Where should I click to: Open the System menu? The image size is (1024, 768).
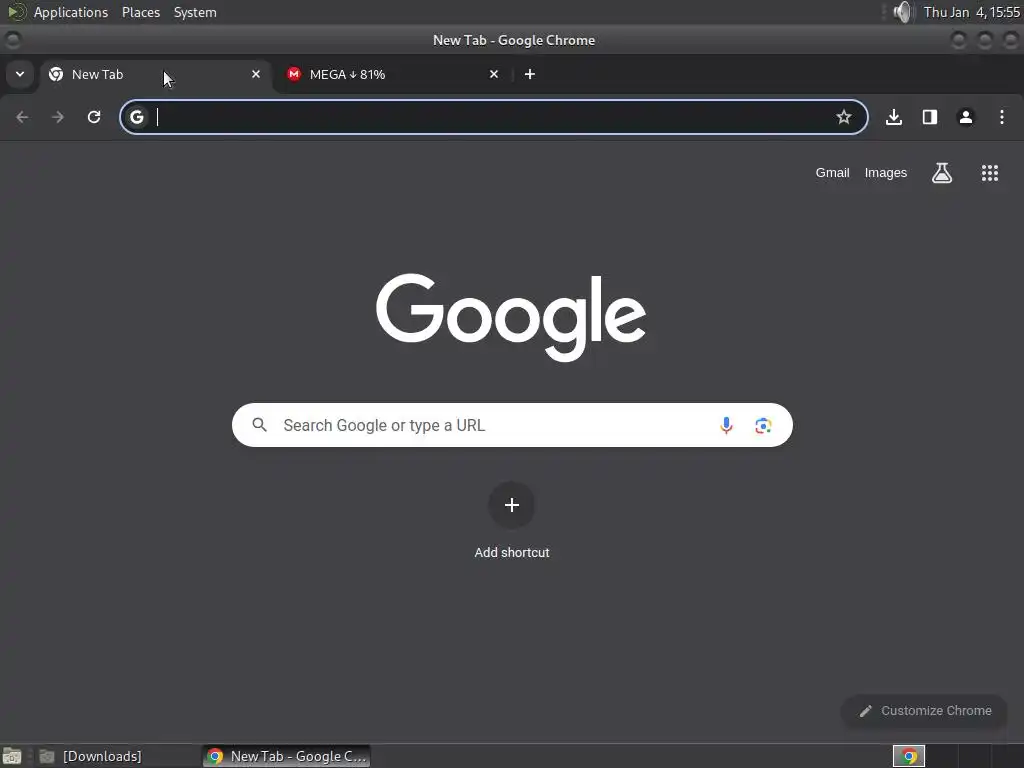pyautogui.click(x=195, y=12)
